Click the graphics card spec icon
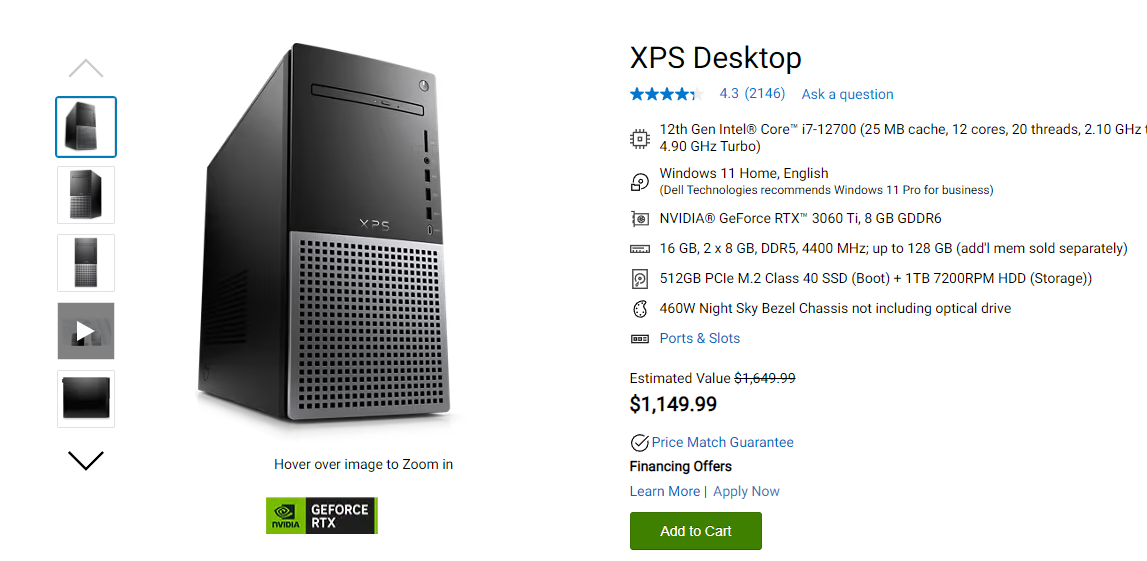The image size is (1147, 561). pyautogui.click(x=640, y=218)
